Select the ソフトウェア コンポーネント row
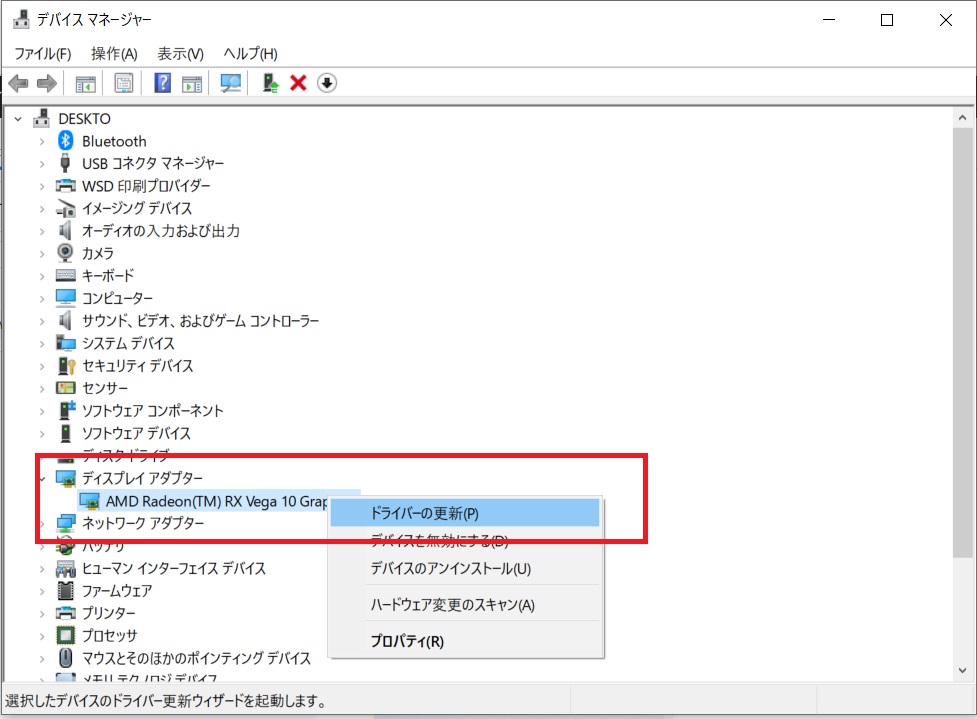This screenshot has width=977, height=719. [x=153, y=411]
